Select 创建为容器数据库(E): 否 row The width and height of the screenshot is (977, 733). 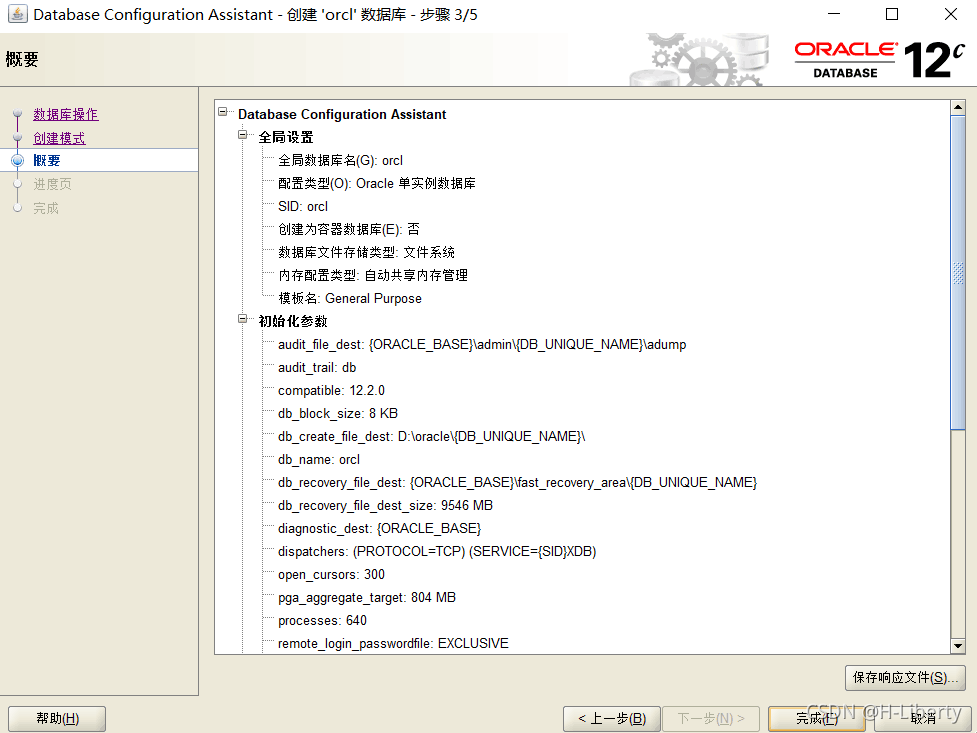click(348, 229)
